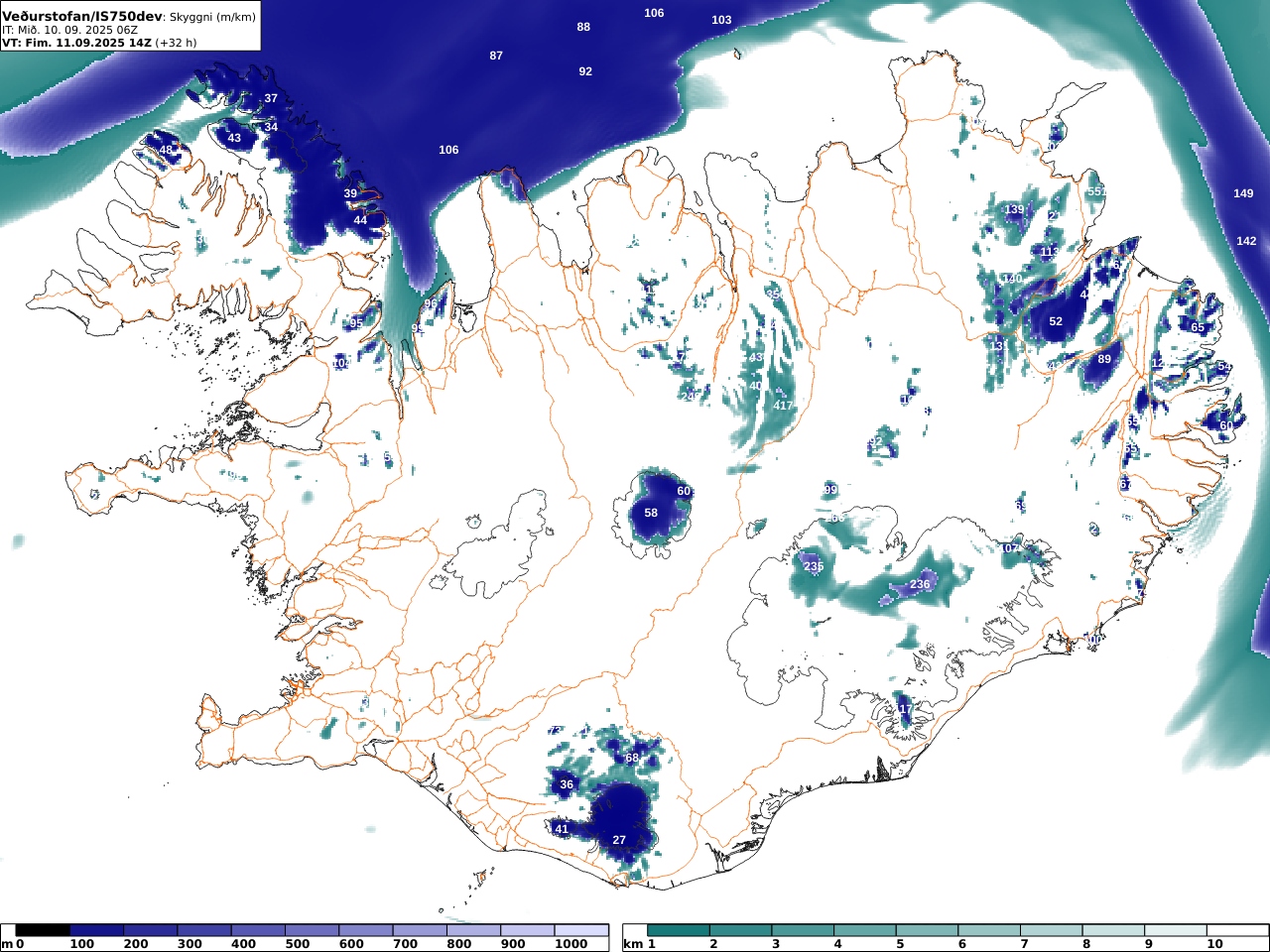Click the navy 100–200 m legend swatch
Viewport: 1270px width, 952px height.
pos(96,930)
